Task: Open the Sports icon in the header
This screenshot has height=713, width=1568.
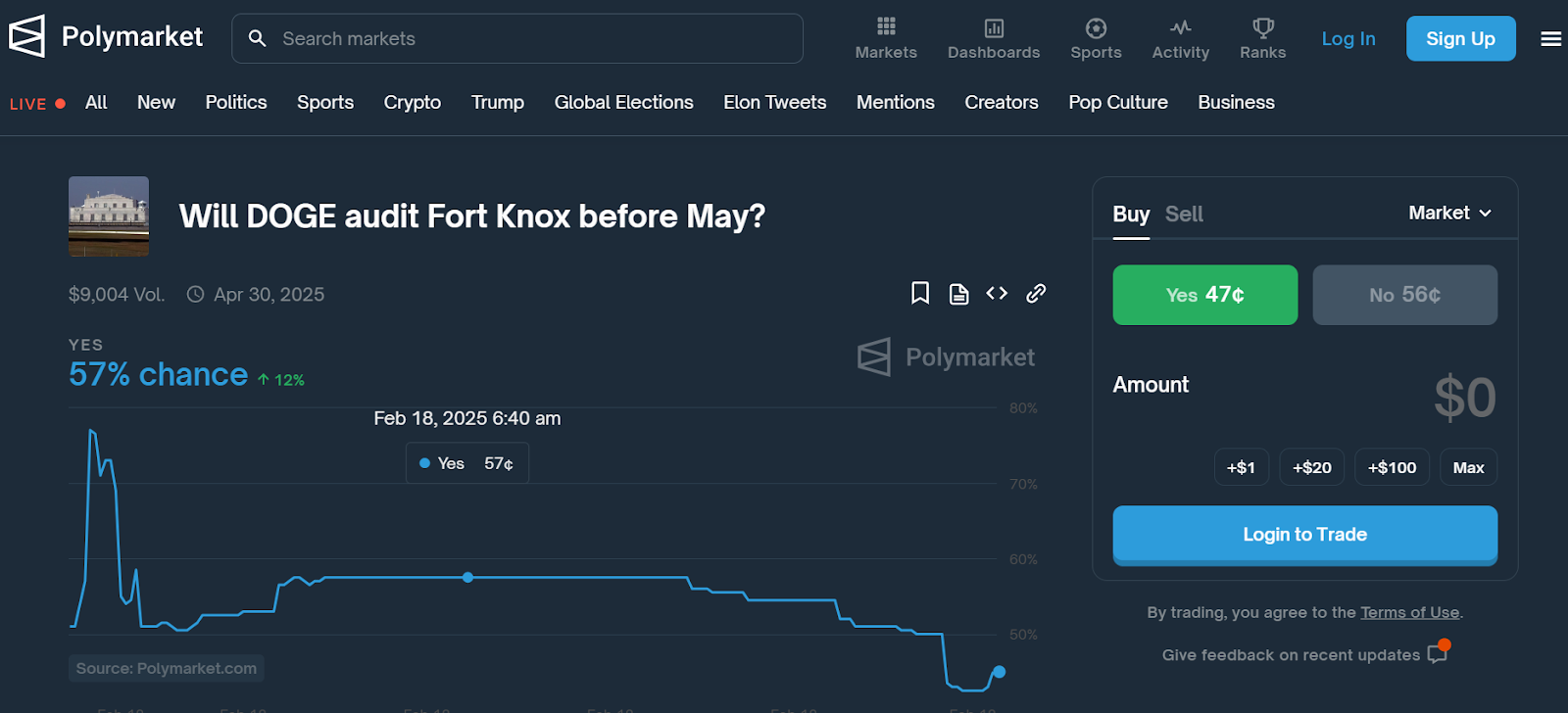Action: (1096, 27)
